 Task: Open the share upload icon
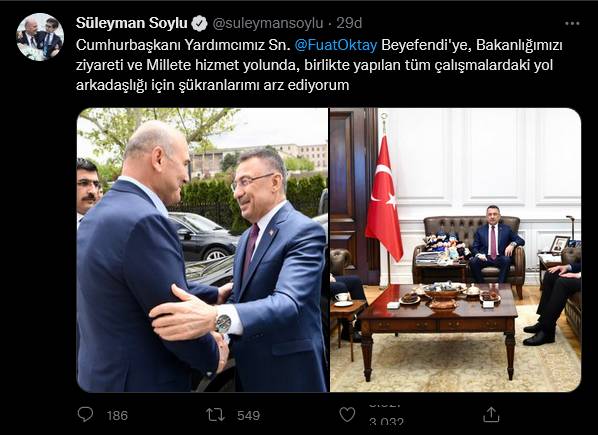[491, 414]
